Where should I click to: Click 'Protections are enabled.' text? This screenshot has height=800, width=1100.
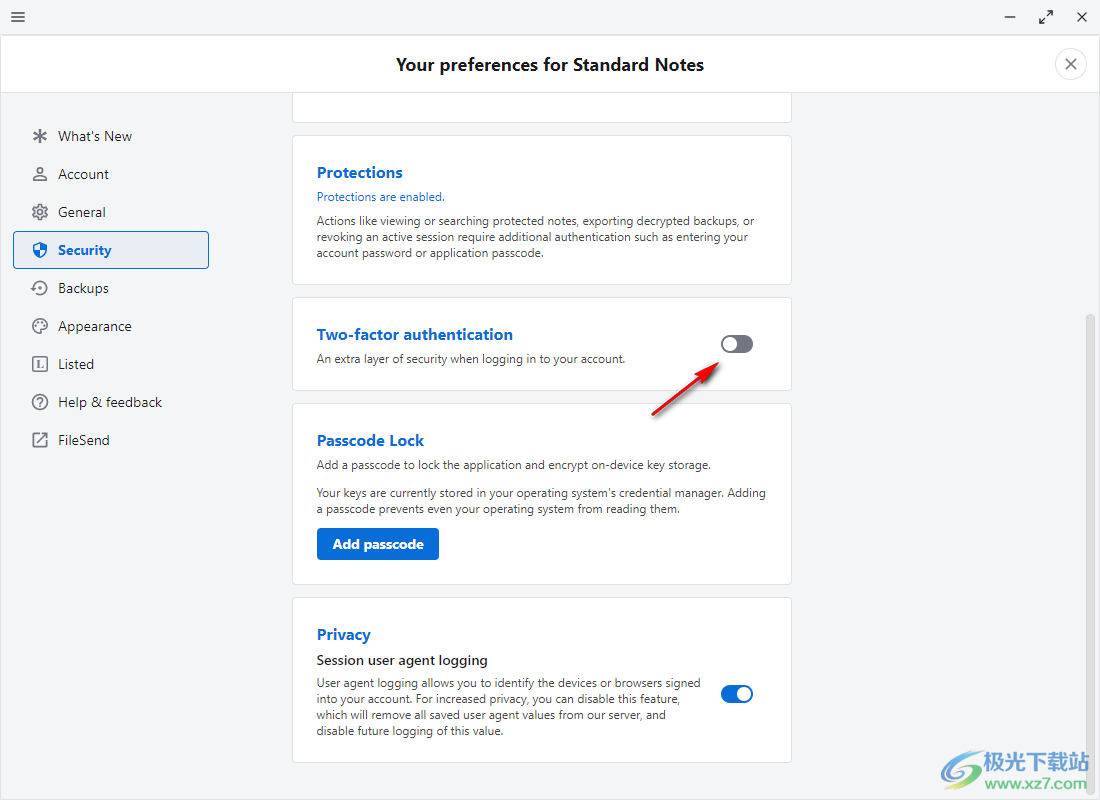pos(380,197)
